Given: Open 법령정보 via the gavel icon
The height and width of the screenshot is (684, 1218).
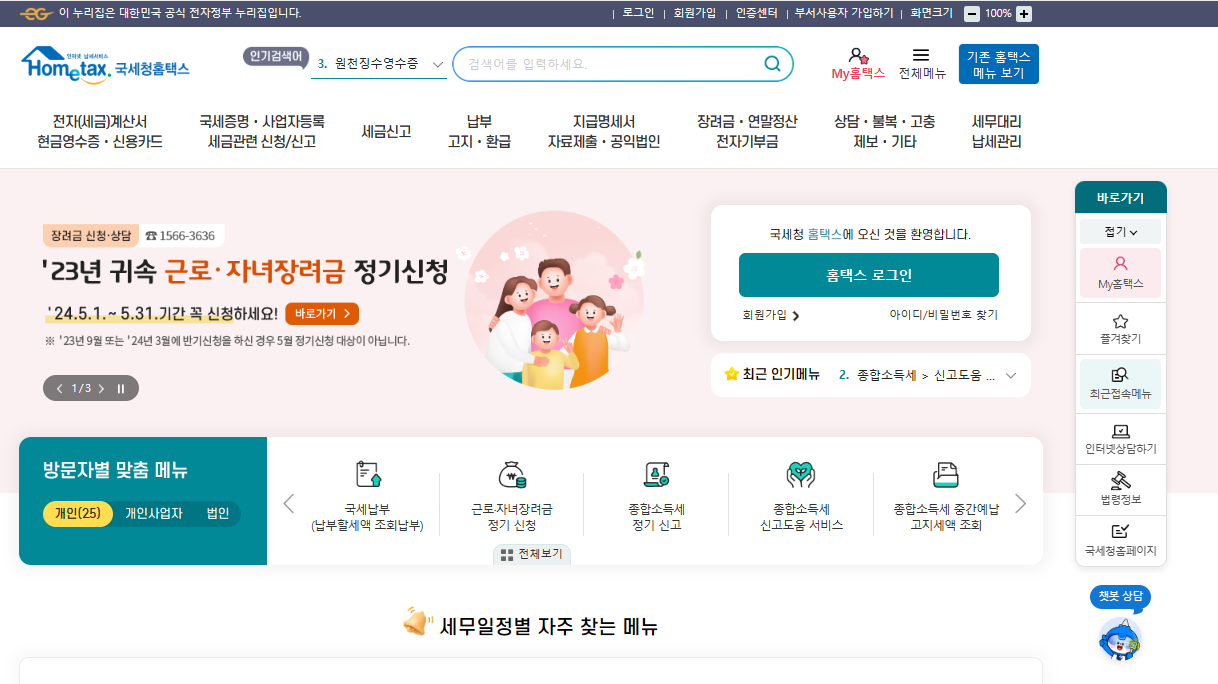Looking at the screenshot, I should coord(1120,489).
